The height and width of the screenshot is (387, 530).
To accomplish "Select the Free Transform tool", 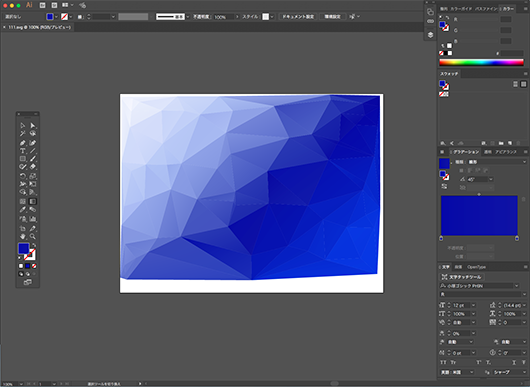I will click(x=33, y=184).
